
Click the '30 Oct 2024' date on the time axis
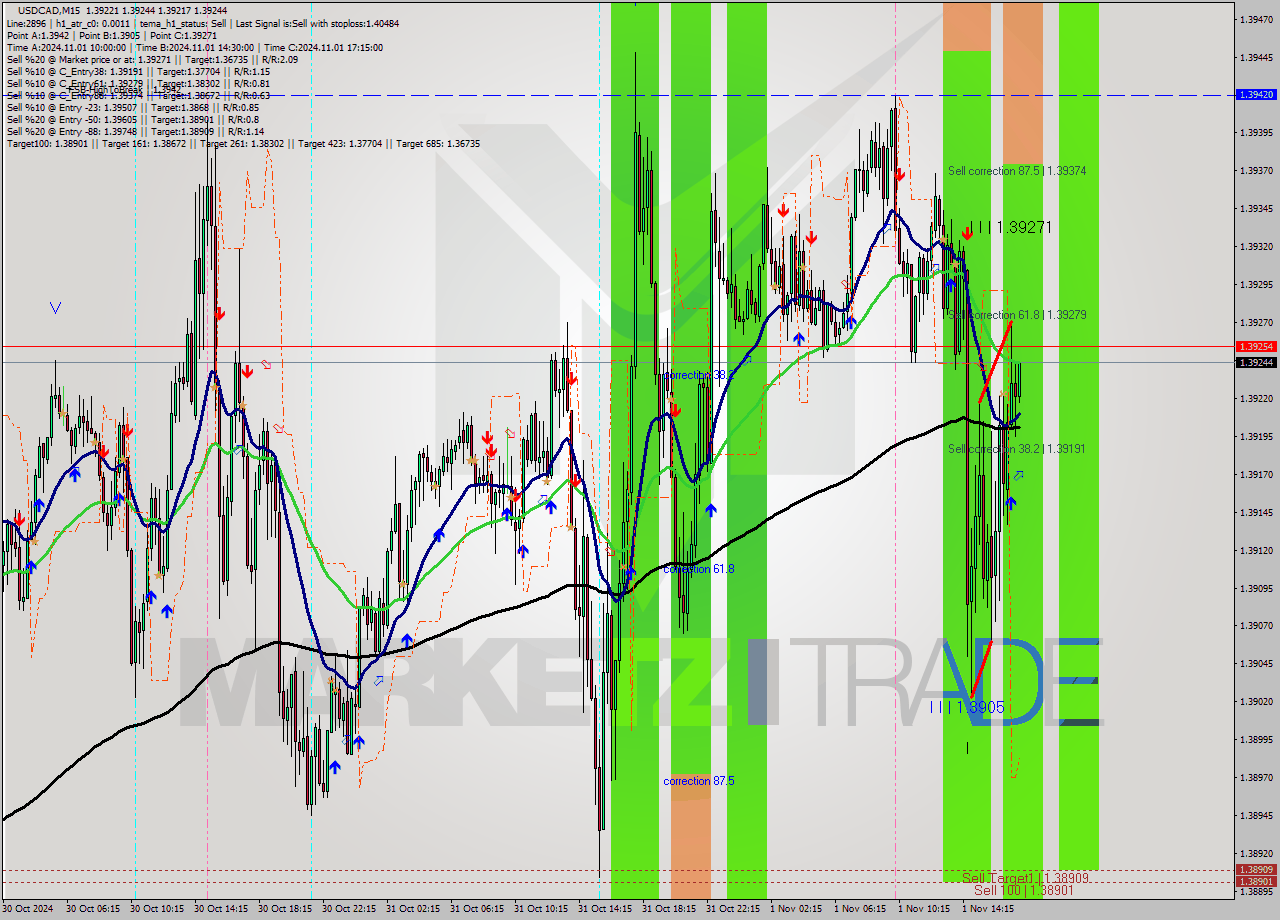click(x=28, y=909)
